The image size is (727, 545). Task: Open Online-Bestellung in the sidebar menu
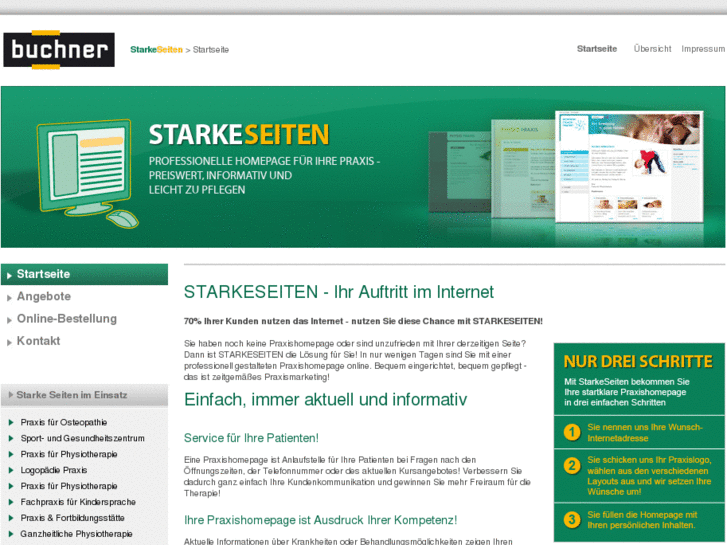(x=67, y=319)
